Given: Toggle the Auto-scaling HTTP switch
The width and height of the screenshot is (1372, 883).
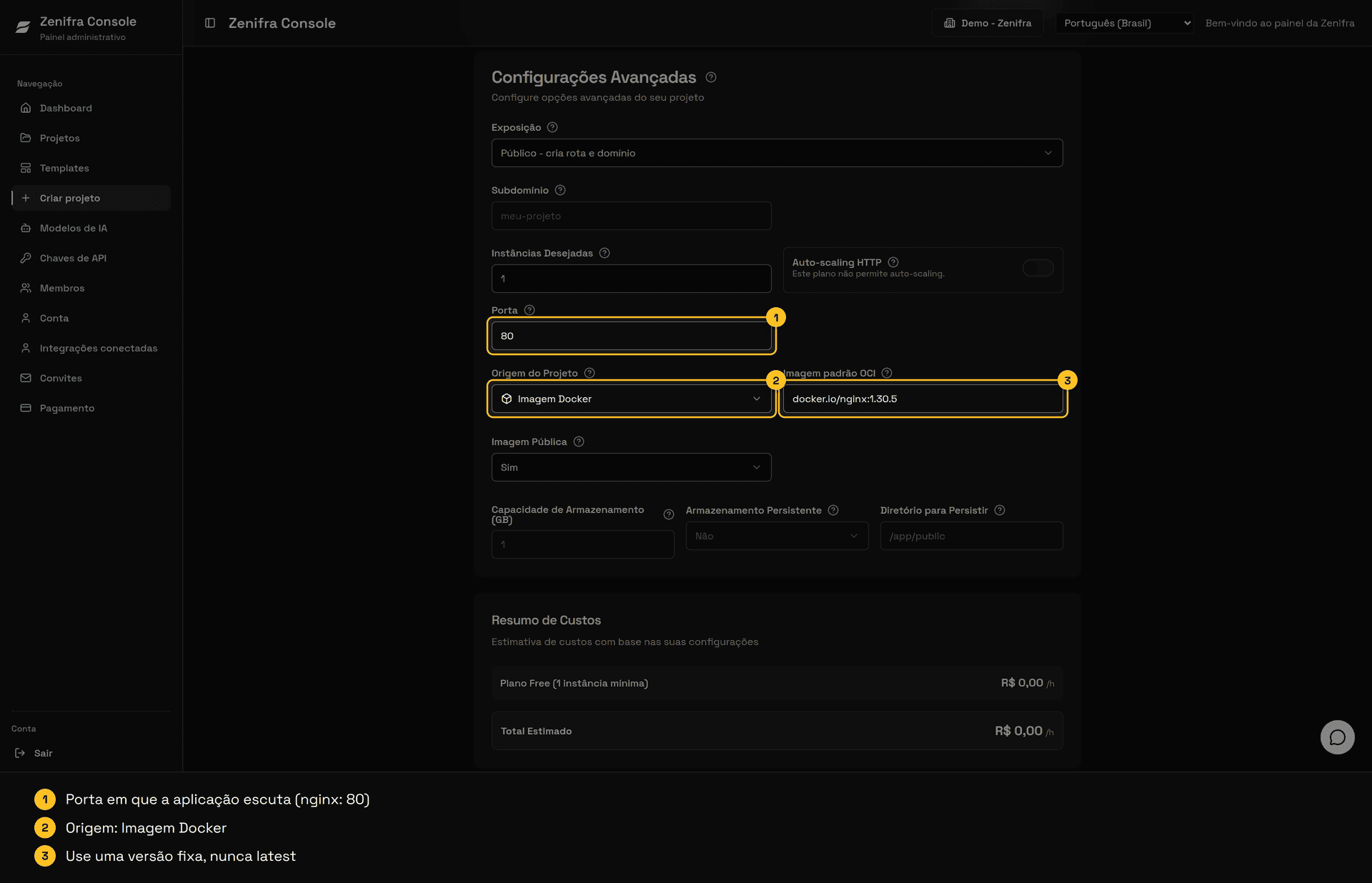Looking at the screenshot, I should click(1038, 268).
